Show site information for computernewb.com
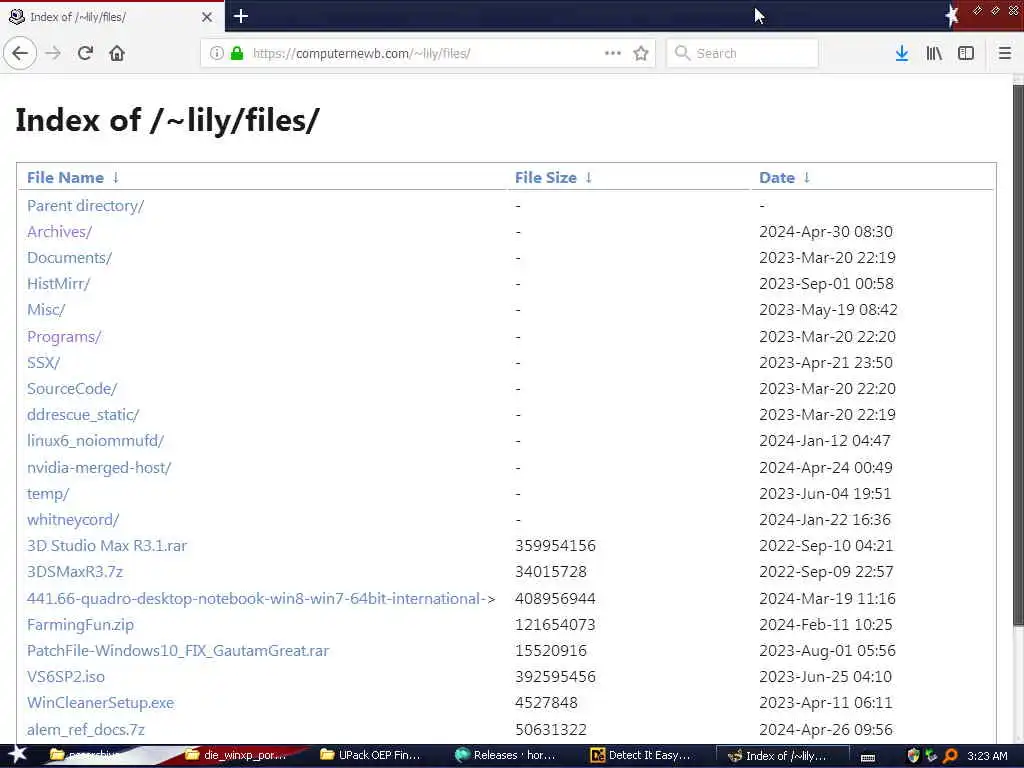This screenshot has height=768, width=1024. click(x=216, y=53)
